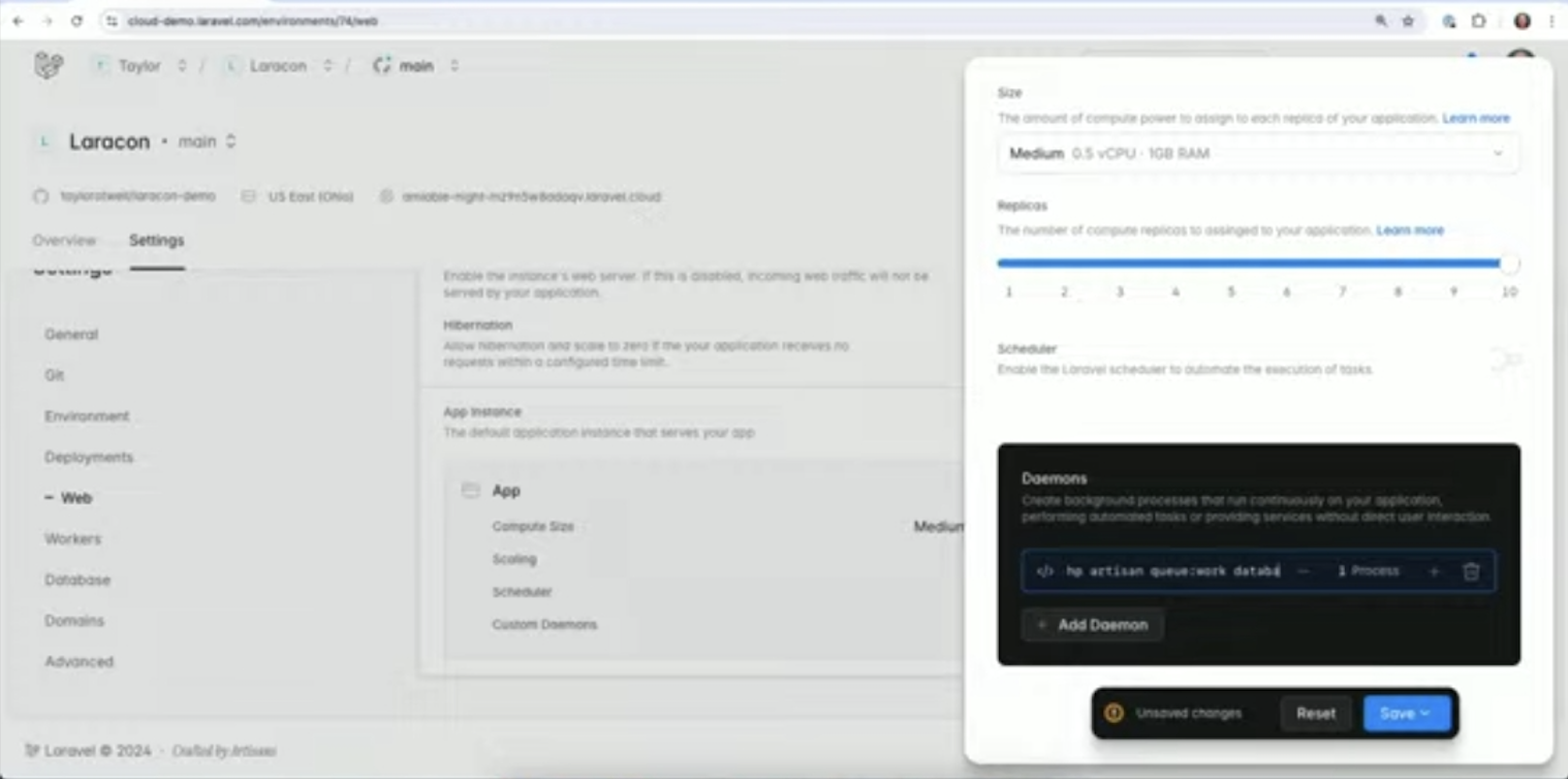The image size is (1568, 779).
Task: Delete the daemon with the trash icon
Action: [x=1471, y=572]
